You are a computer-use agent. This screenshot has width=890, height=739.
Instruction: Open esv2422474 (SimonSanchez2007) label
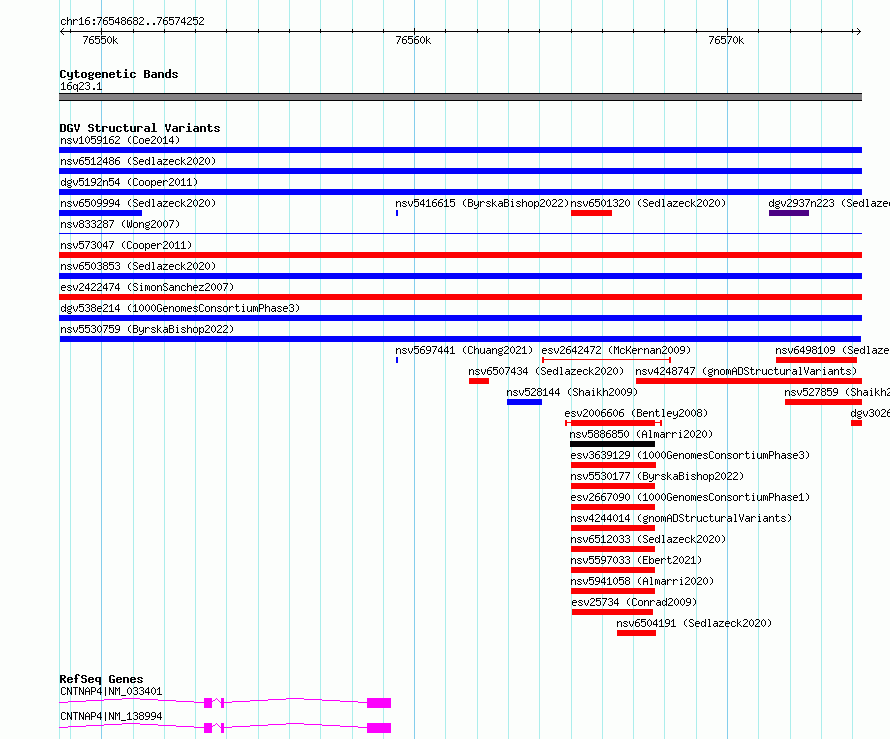[147, 287]
